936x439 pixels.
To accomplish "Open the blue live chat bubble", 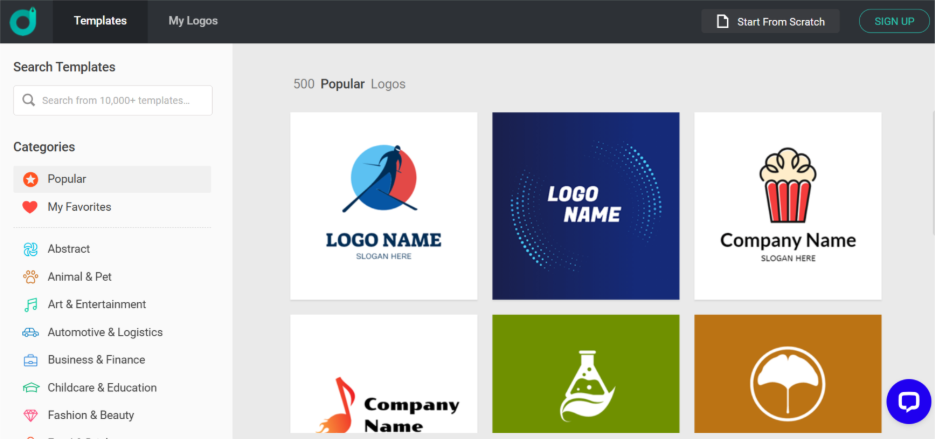I will [909, 401].
